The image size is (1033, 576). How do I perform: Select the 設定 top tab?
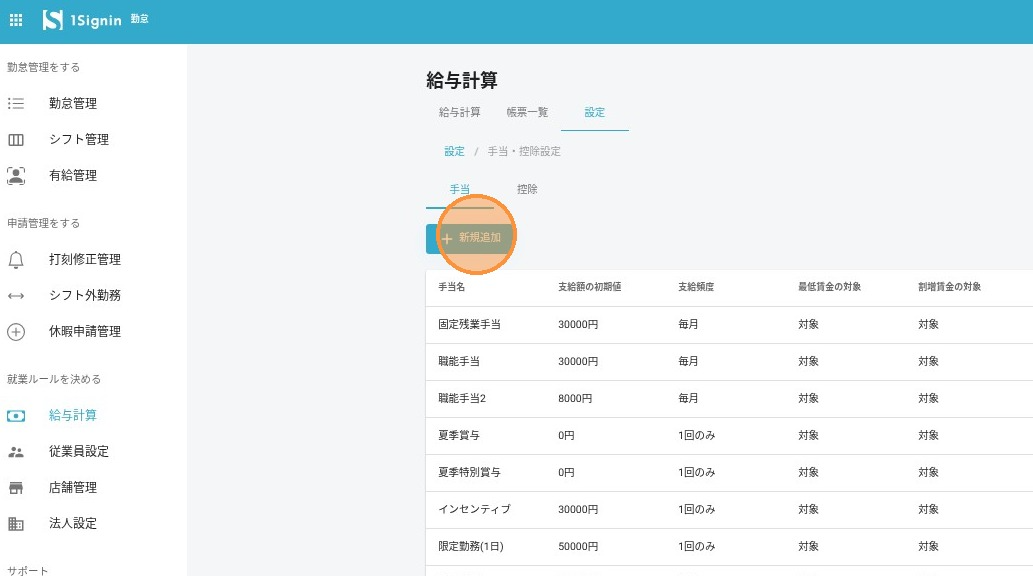click(x=594, y=112)
